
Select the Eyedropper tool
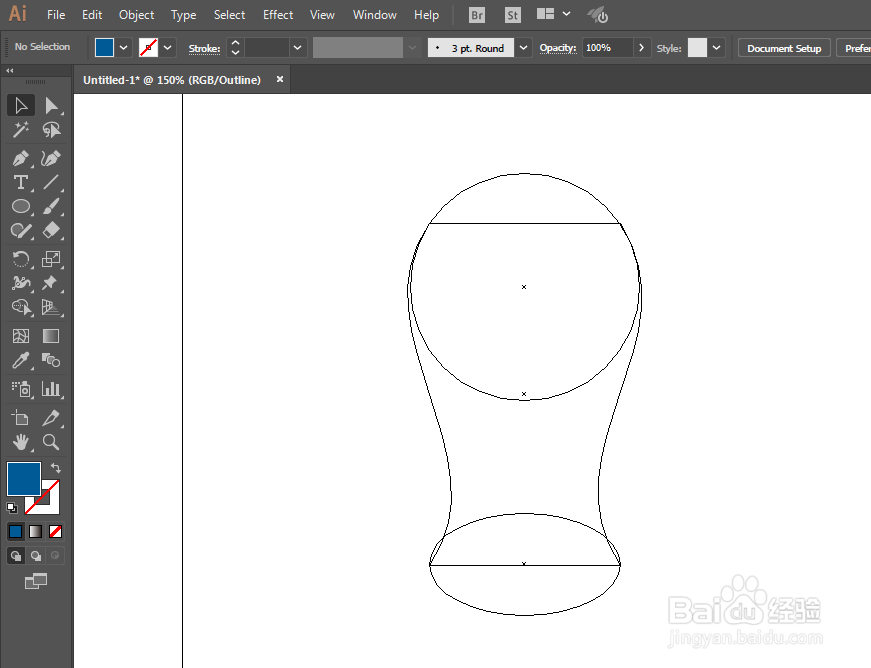click(x=21, y=360)
